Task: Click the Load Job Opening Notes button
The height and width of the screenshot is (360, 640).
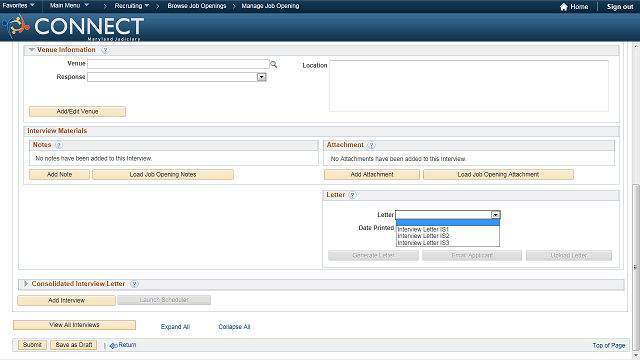Action: coord(163,175)
